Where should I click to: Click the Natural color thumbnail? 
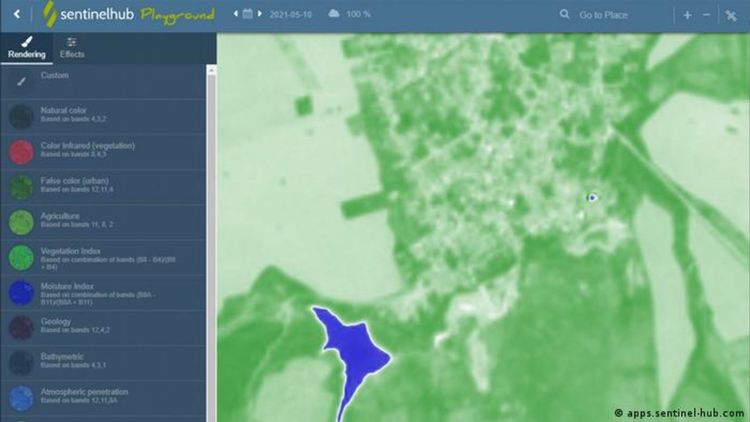[x=21, y=117]
